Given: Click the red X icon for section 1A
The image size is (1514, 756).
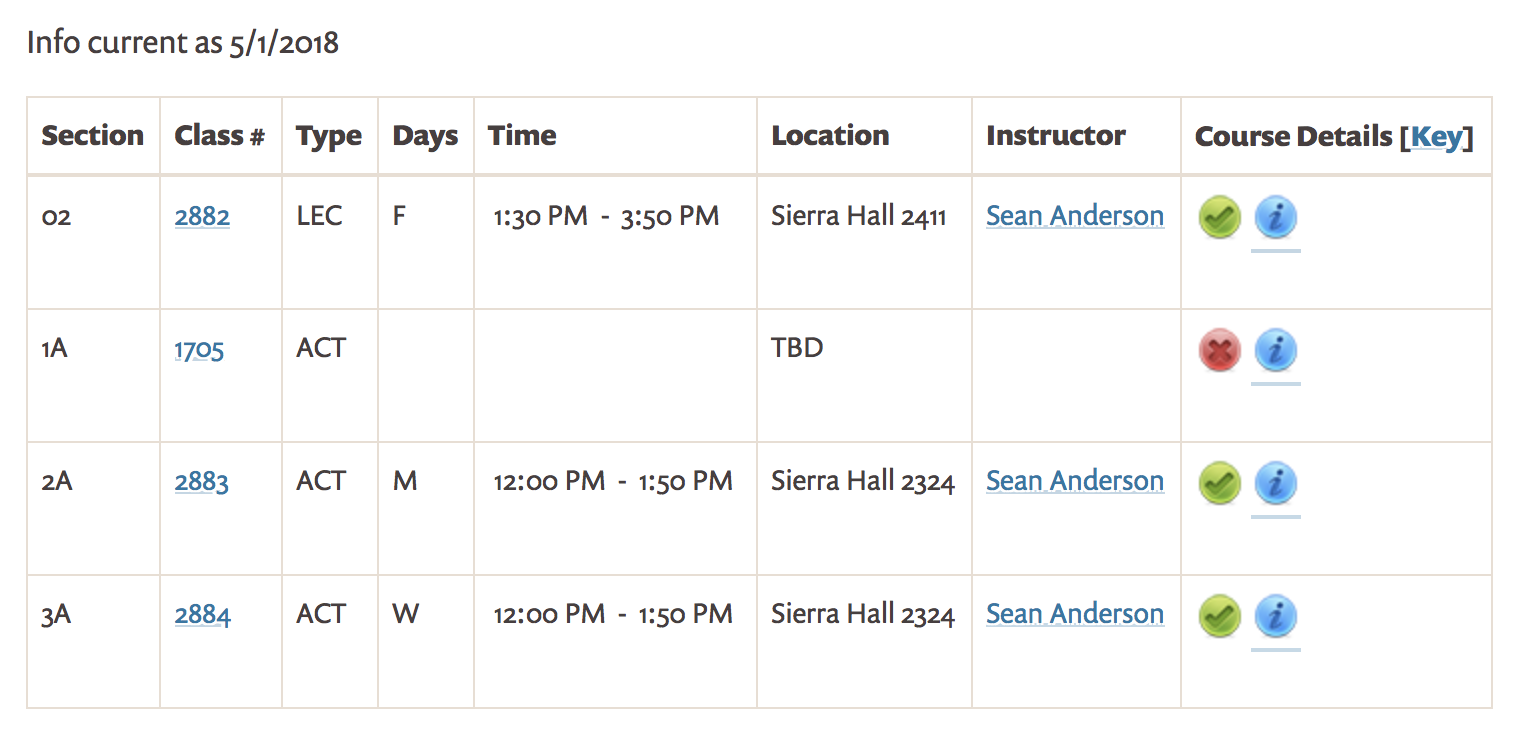Looking at the screenshot, I should [1219, 350].
